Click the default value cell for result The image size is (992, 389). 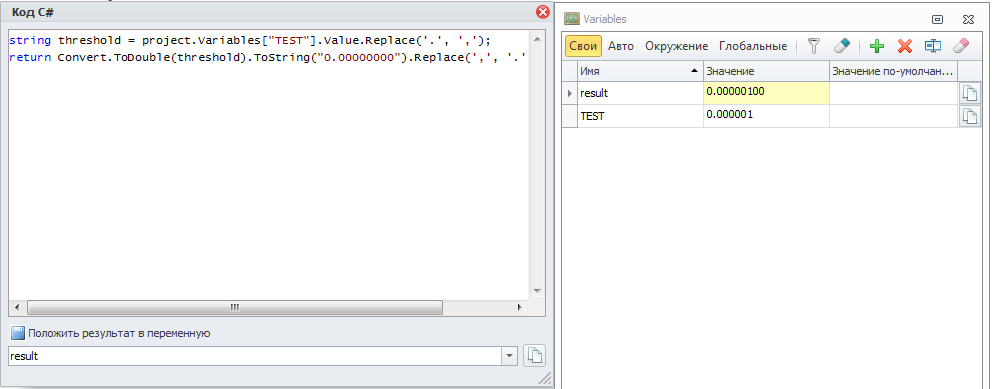click(893, 93)
